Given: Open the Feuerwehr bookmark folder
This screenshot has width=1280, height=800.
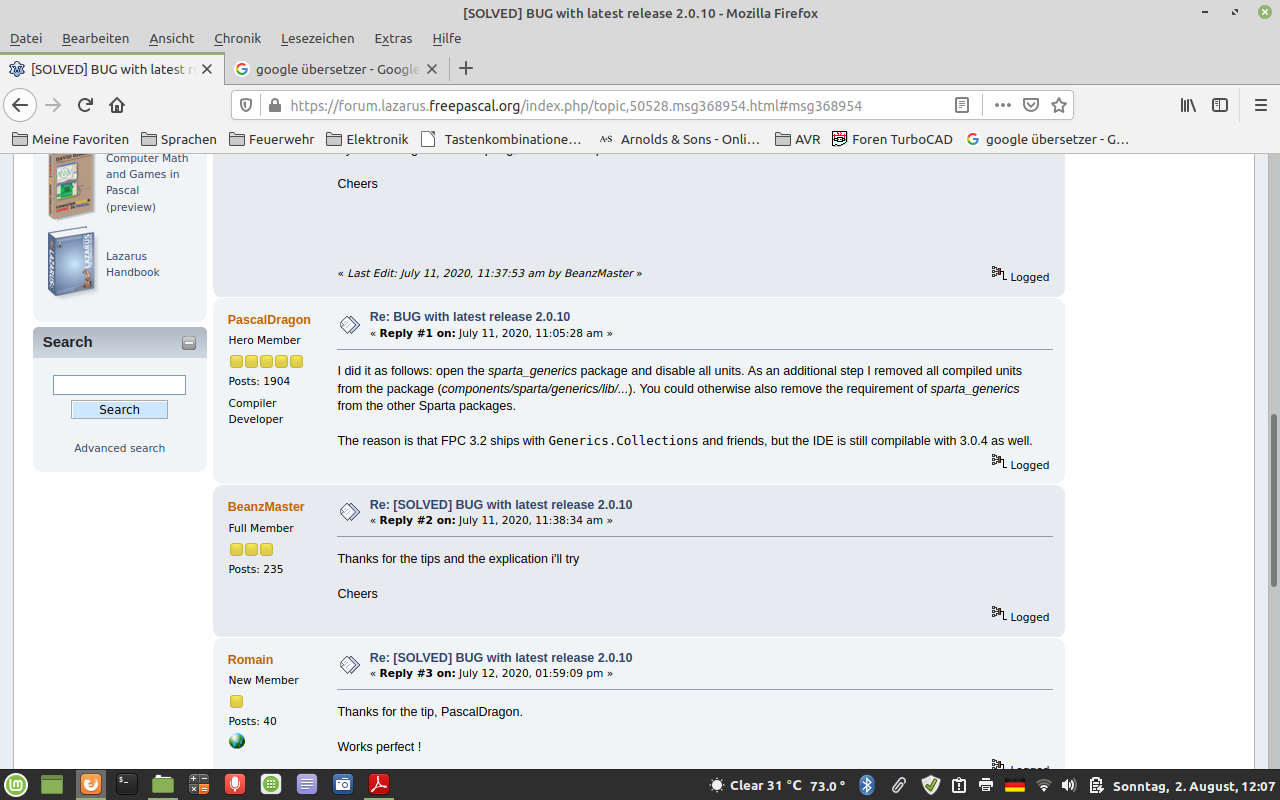Looking at the screenshot, I should click(272, 139).
